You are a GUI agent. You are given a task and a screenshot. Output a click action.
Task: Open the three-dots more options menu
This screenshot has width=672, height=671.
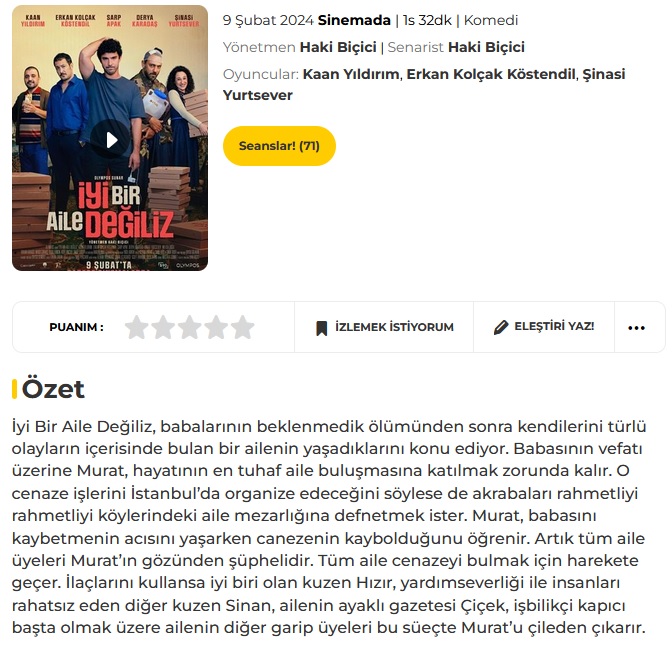(636, 328)
